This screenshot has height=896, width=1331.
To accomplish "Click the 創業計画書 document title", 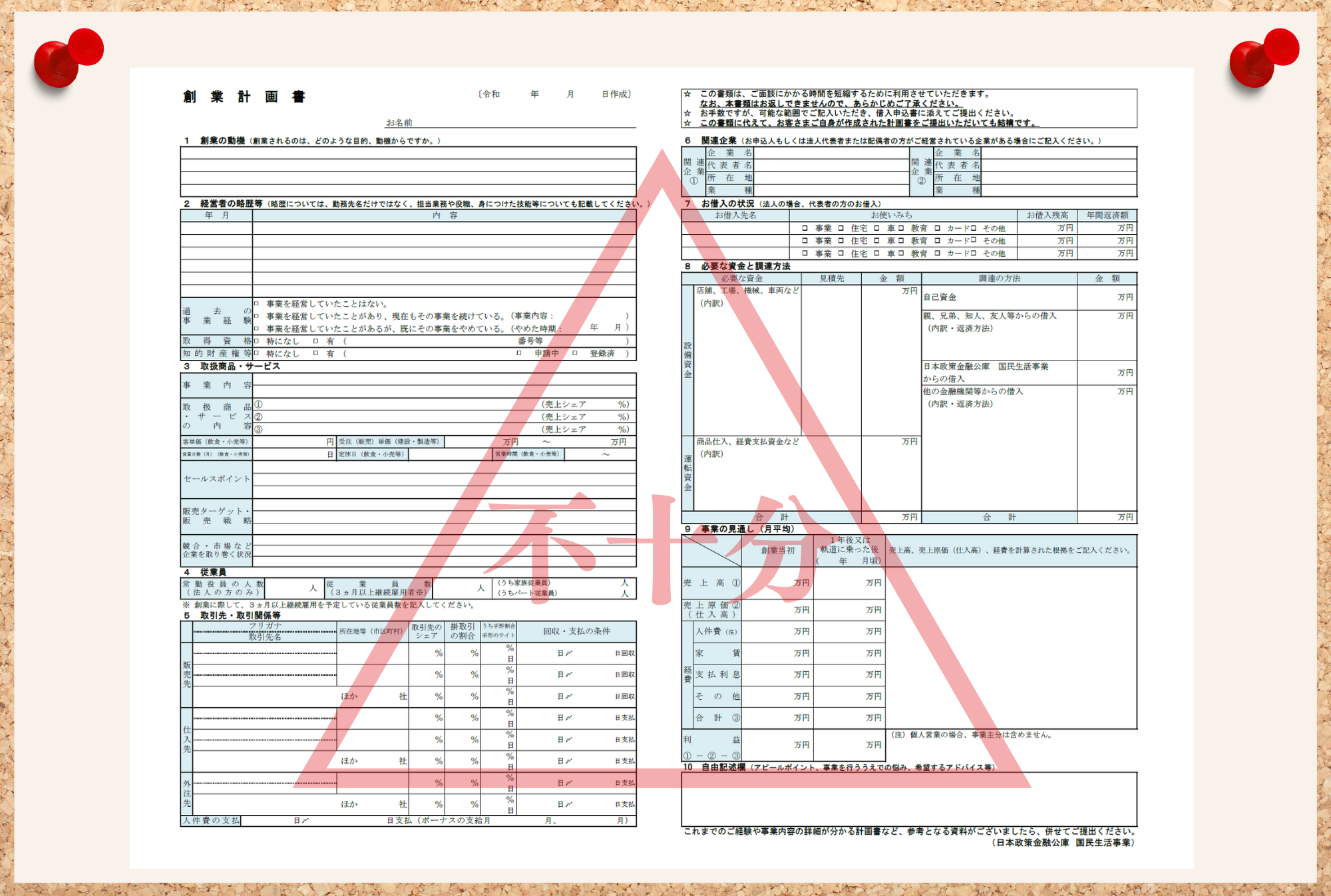I will tap(244, 97).
